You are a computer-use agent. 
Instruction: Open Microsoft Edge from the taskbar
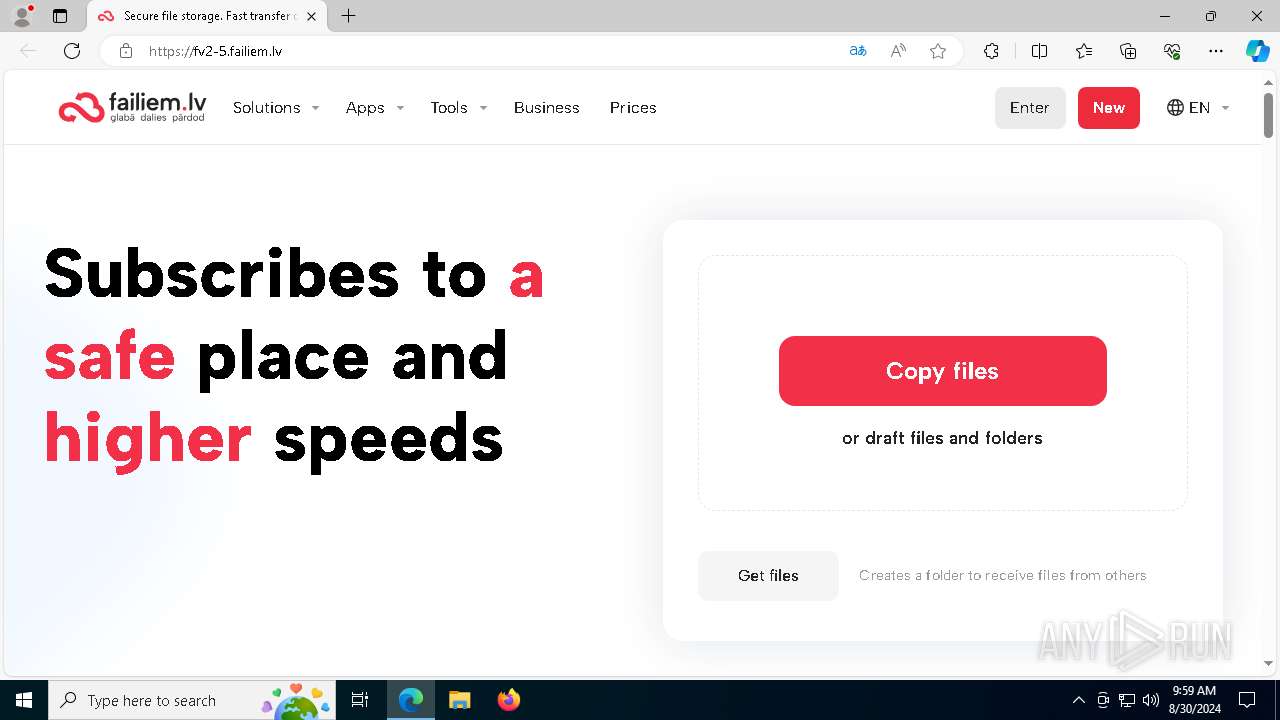(x=411, y=700)
